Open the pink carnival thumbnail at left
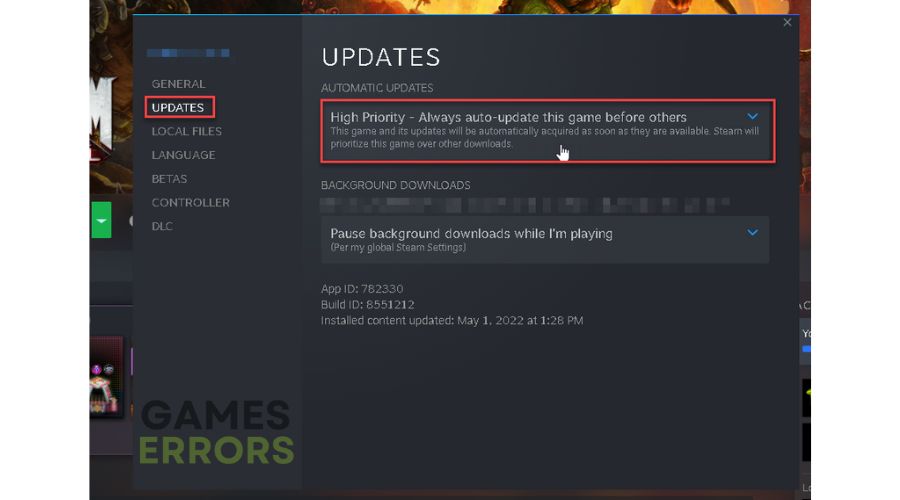Screen dimensions: 900x500 [x=106, y=377]
